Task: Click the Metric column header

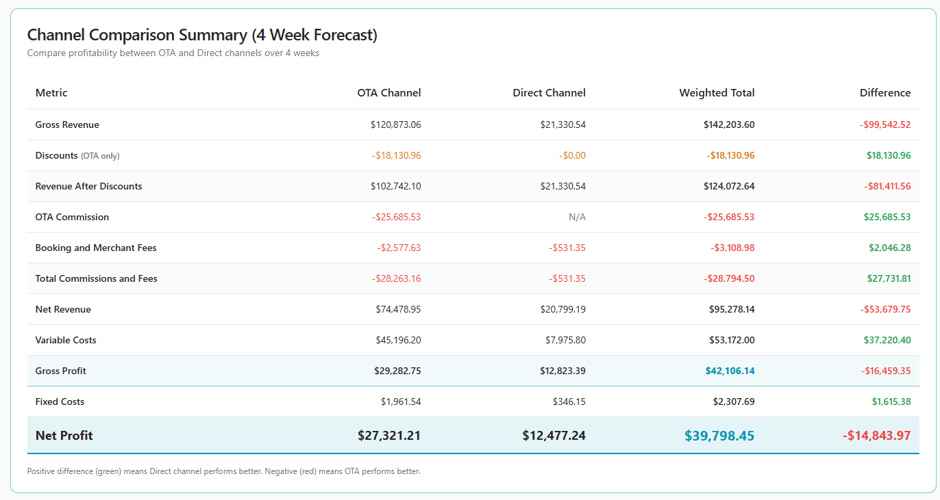Action: 51,93
